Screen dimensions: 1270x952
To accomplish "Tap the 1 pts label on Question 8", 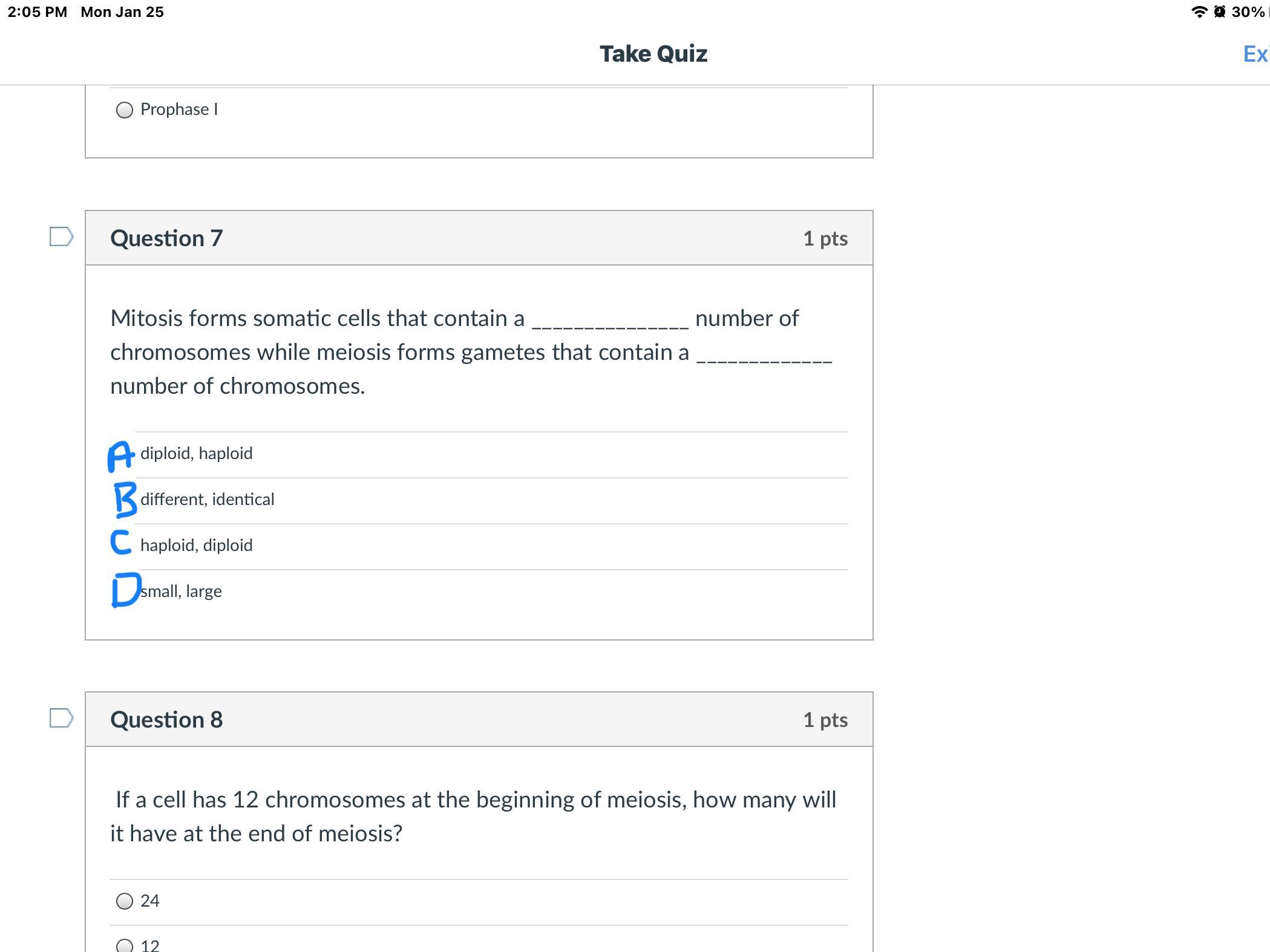I will (825, 720).
